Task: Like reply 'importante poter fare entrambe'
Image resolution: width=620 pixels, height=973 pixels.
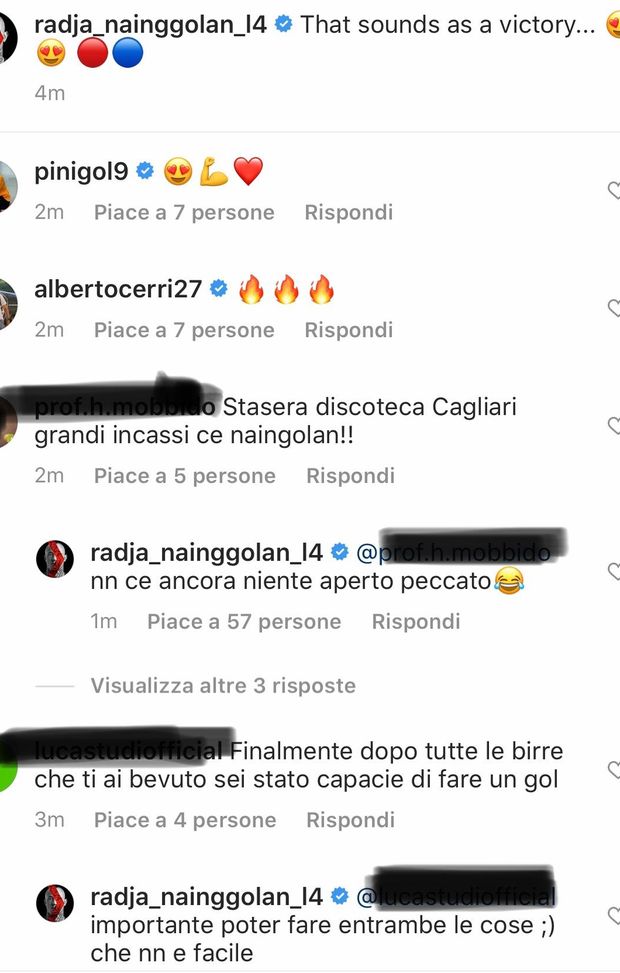Action: 614,915
